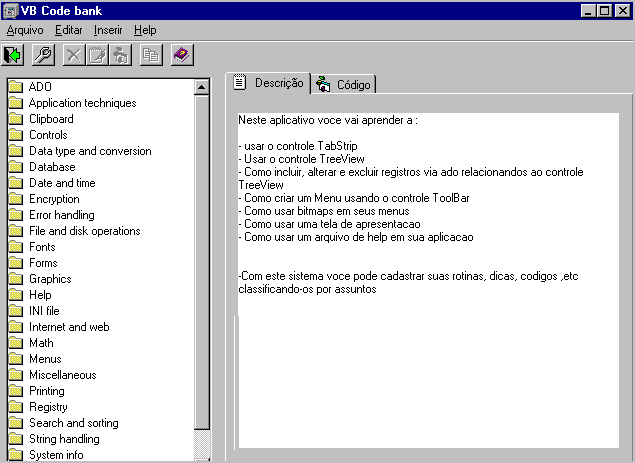Viewport: 635px width, 463px height.
Task: Click the folder icon beside ADO
Action: 16,86
